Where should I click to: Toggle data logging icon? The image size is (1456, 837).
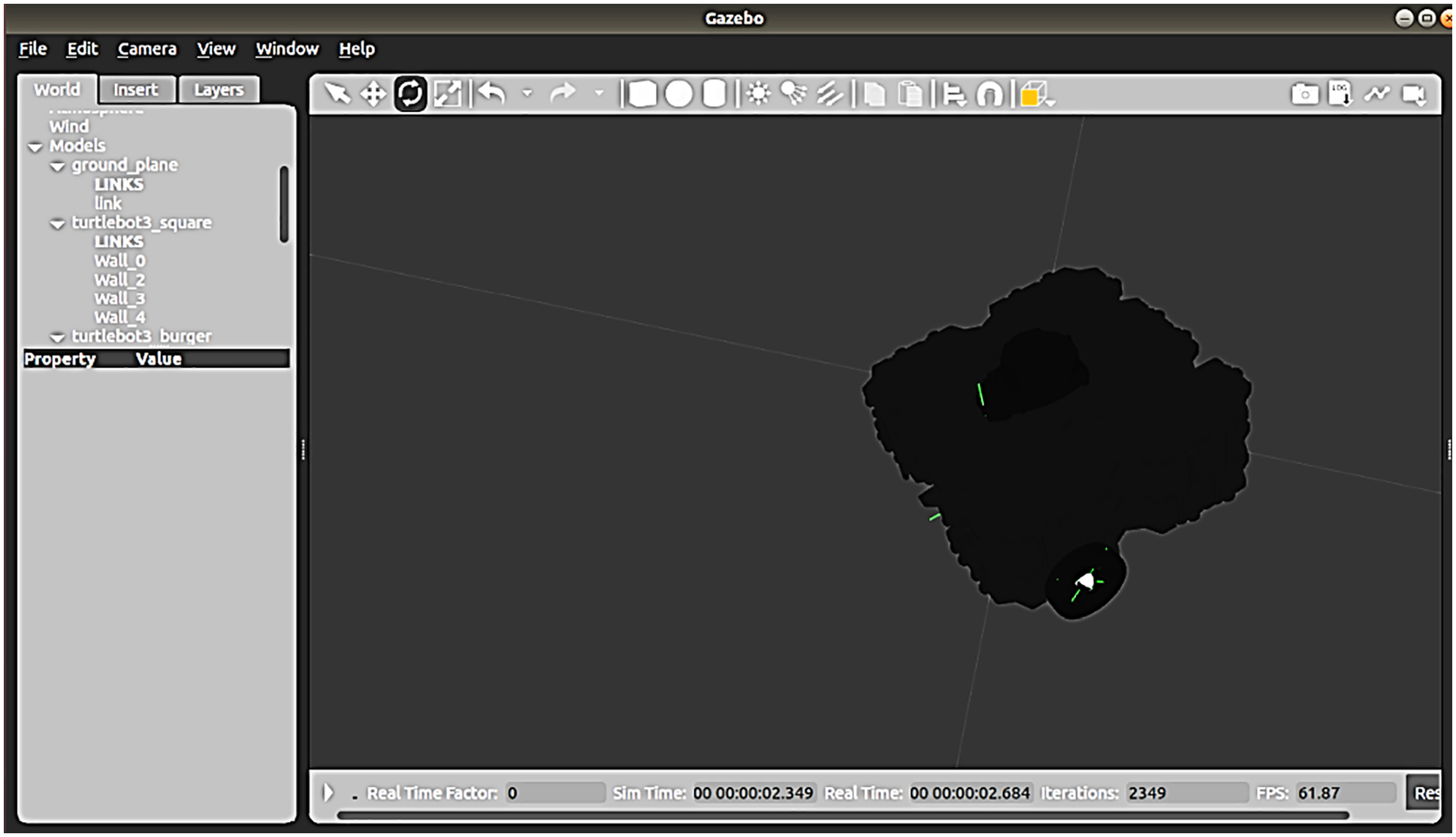(1340, 94)
